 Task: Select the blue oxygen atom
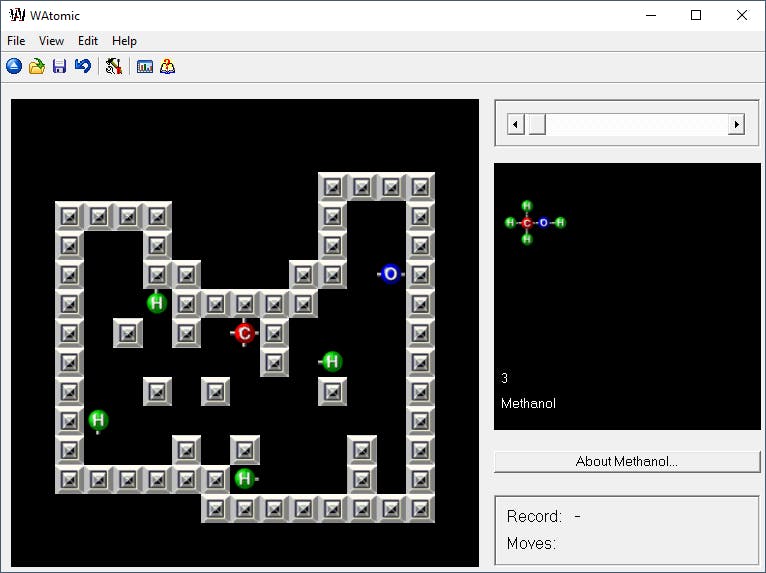391,274
